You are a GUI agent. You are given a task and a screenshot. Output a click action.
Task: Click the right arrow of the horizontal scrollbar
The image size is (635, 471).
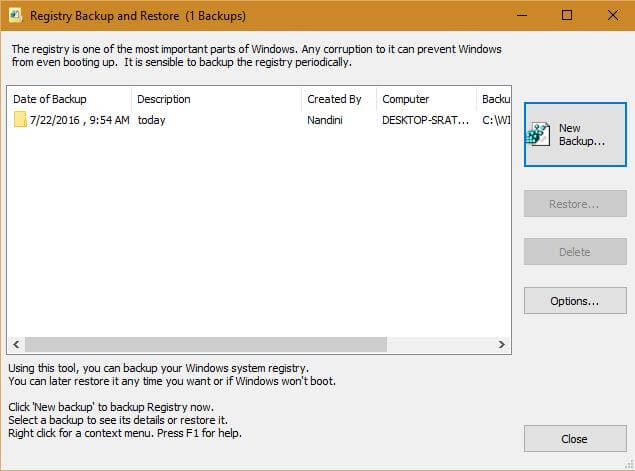pos(501,344)
